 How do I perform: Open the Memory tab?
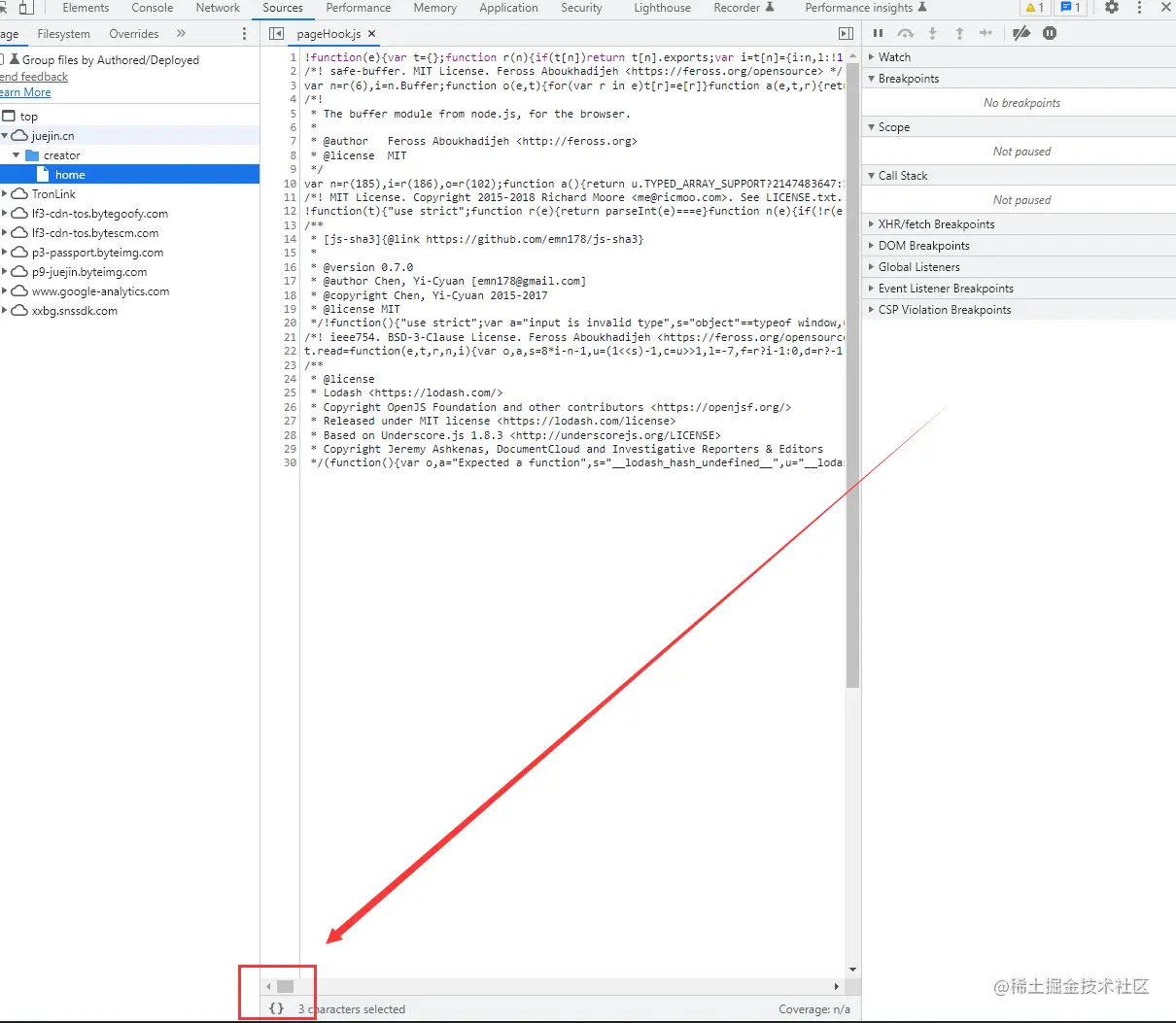click(x=434, y=8)
